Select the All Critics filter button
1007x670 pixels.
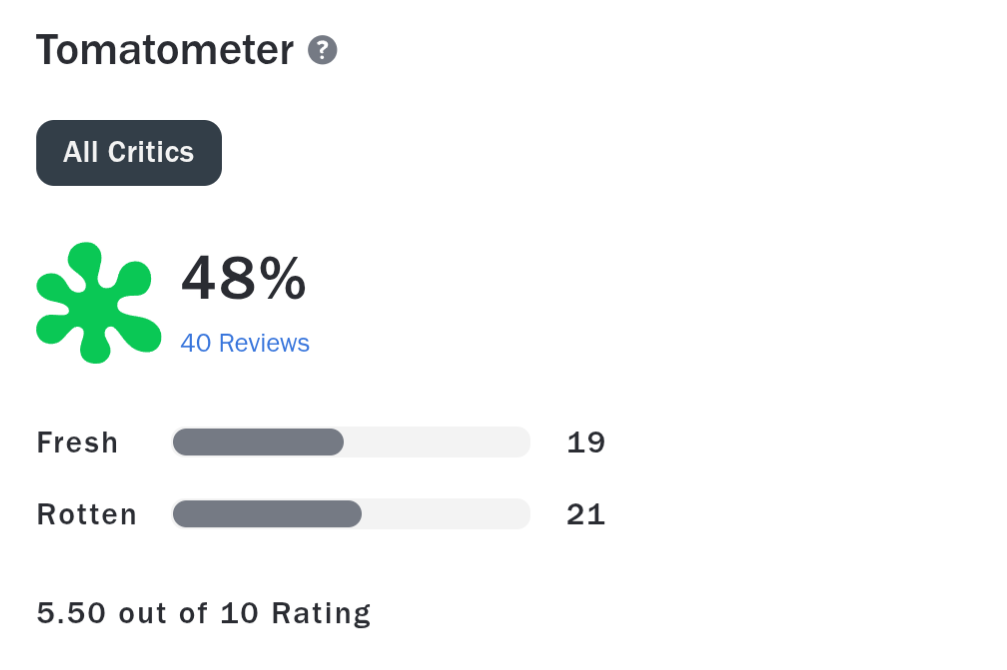click(129, 153)
